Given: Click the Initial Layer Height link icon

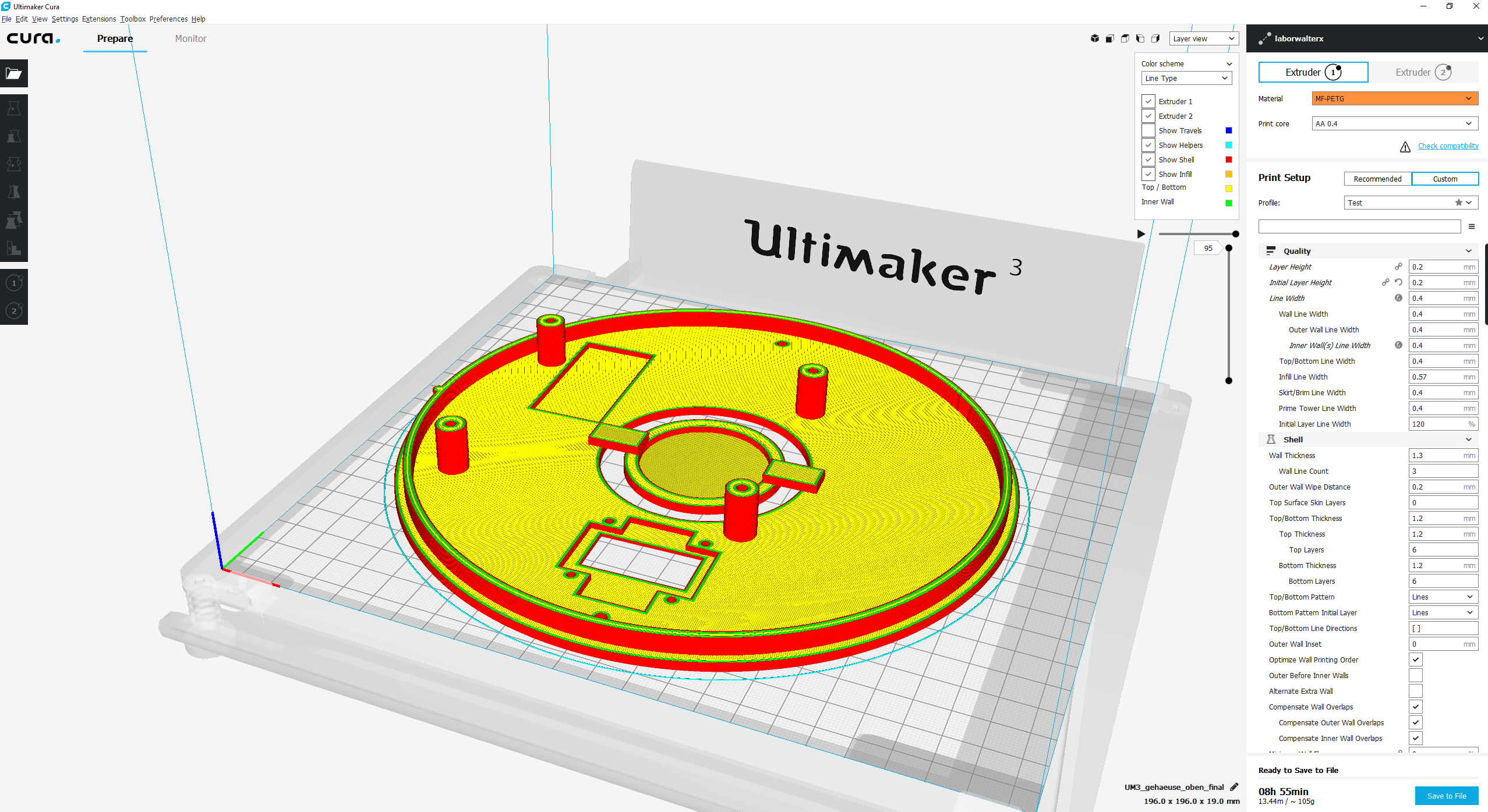Looking at the screenshot, I should [x=1385, y=282].
